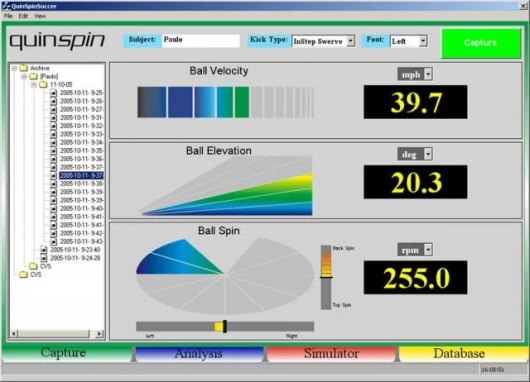Click the 11-10-05 folder icon

pyautogui.click(x=43, y=85)
